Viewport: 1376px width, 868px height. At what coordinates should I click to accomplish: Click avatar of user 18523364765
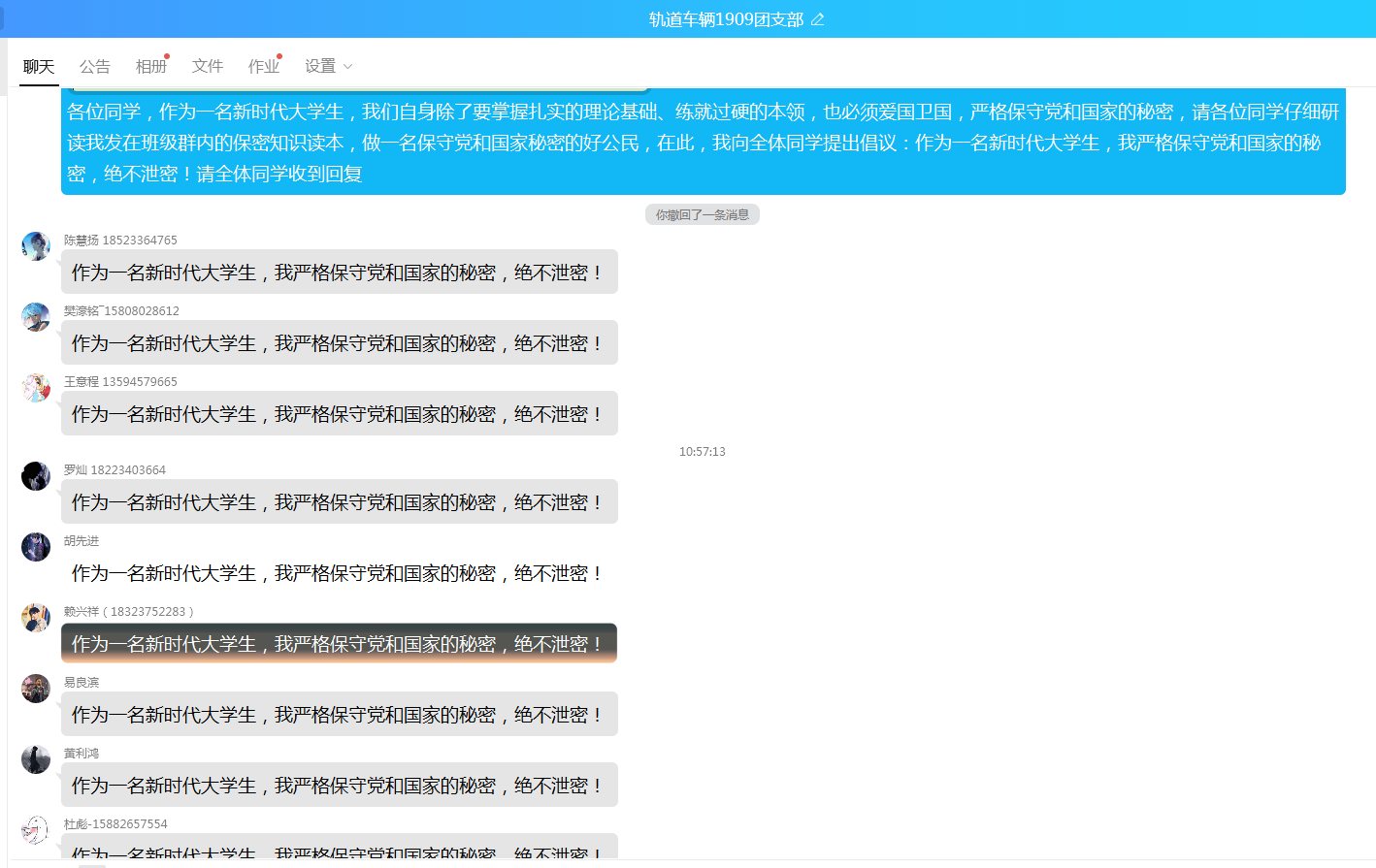pyautogui.click(x=36, y=246)
